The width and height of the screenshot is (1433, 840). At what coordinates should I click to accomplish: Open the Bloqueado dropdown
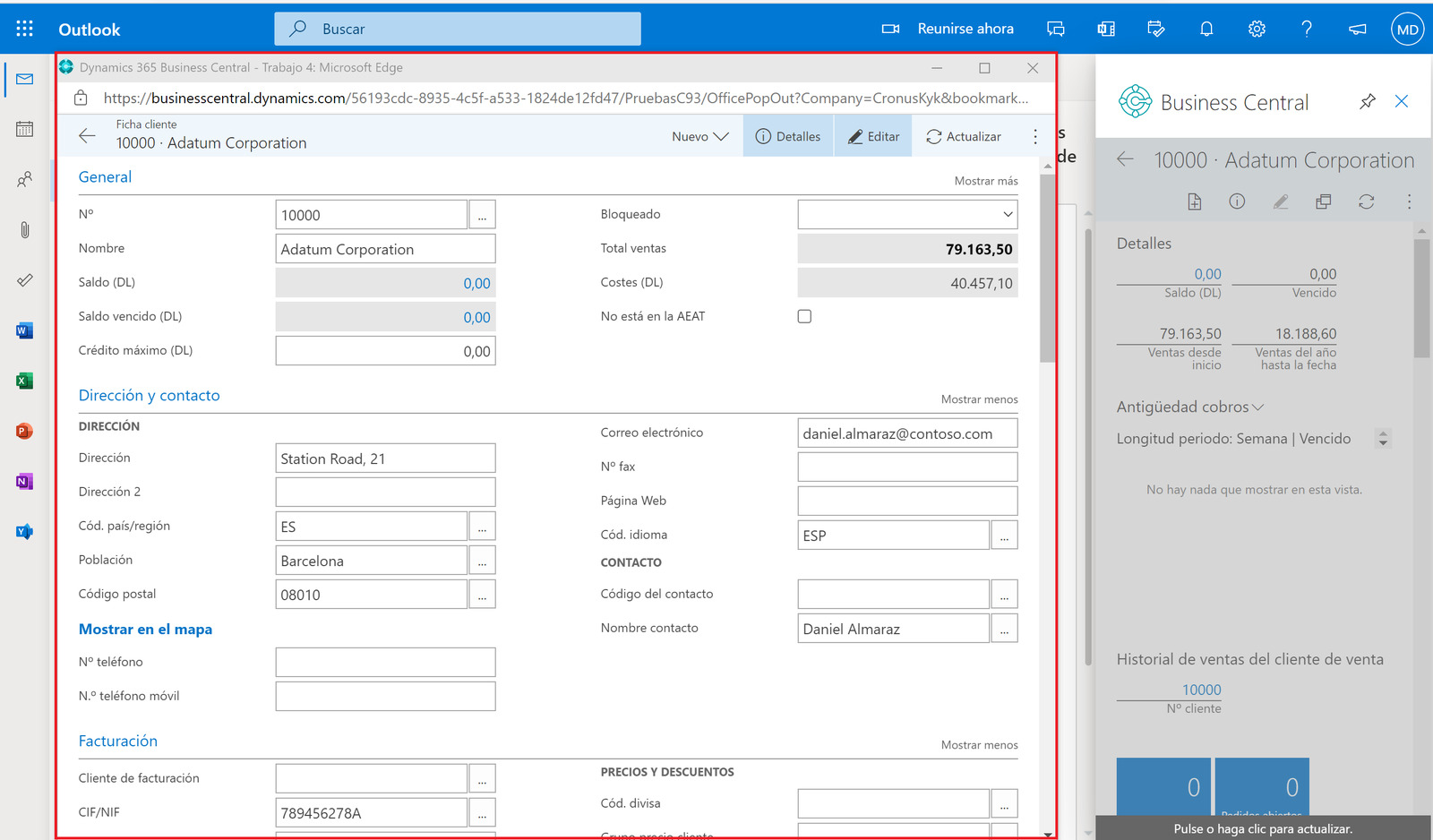click(x=907, y=215)
